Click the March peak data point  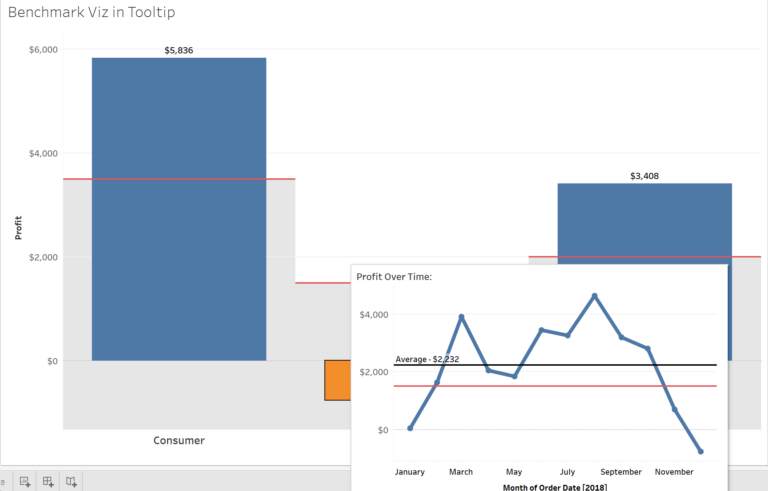coord(461,317)
